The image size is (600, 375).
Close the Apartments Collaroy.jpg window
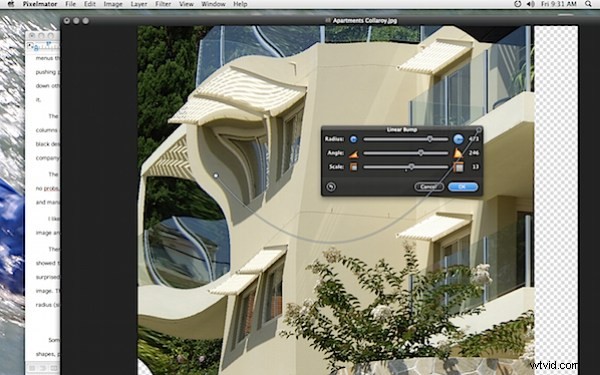point(67,21)
